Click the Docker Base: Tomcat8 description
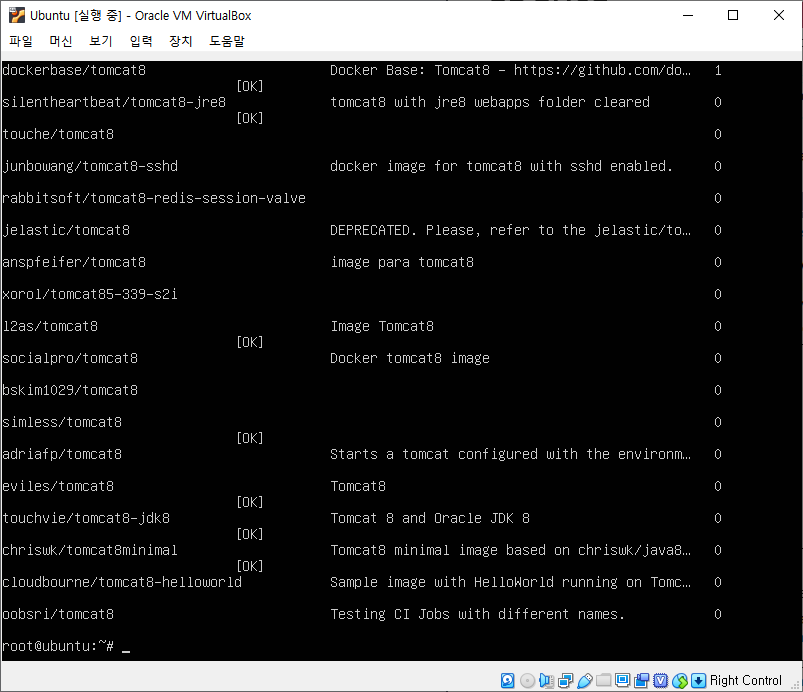The height and width of the screenshot is (692, 803). pos(511,70)
